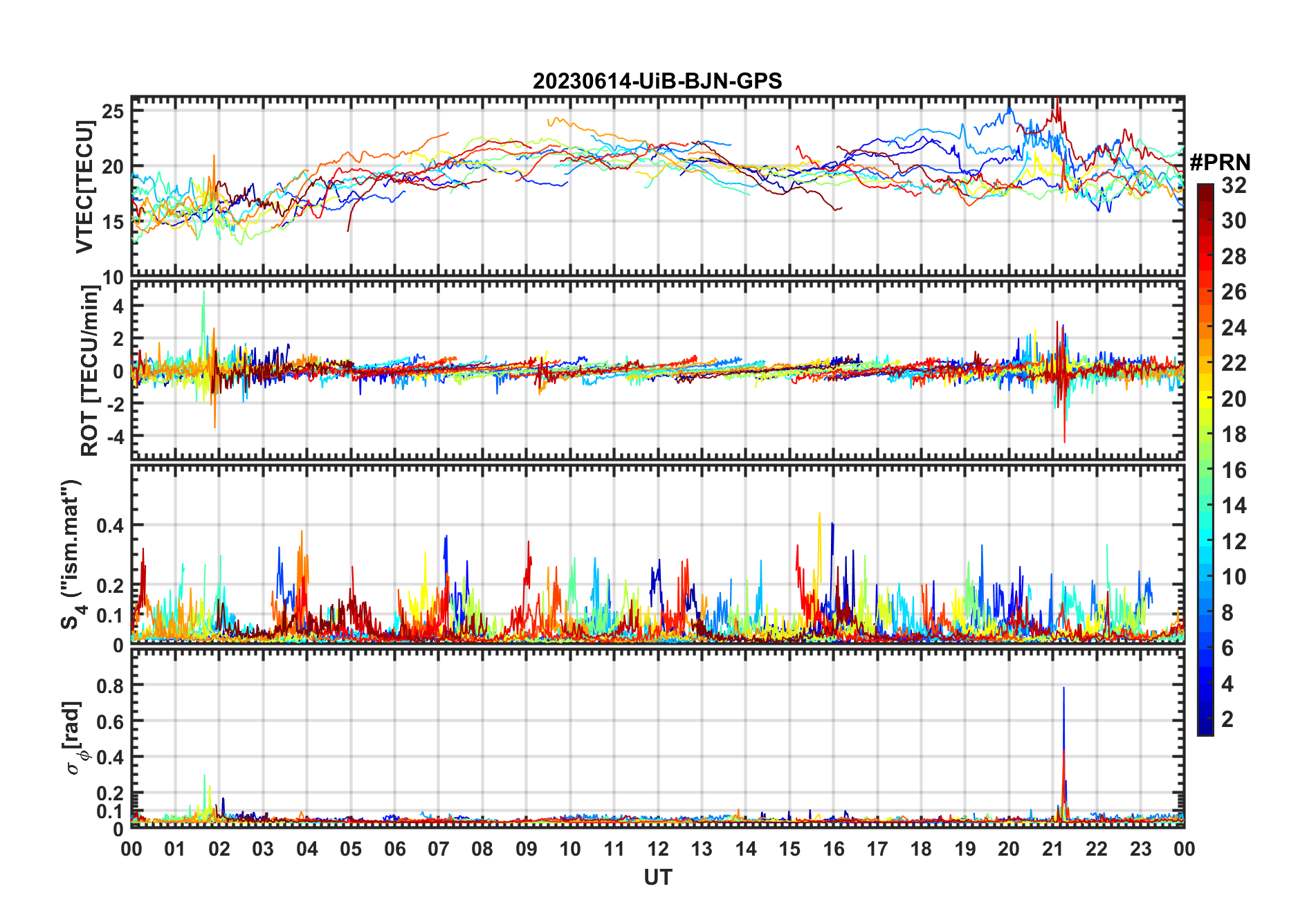Select tick label "2" on the #PRN colorbar
The height and width of the screenshot is (920, 1316).
coord(1228,719)
